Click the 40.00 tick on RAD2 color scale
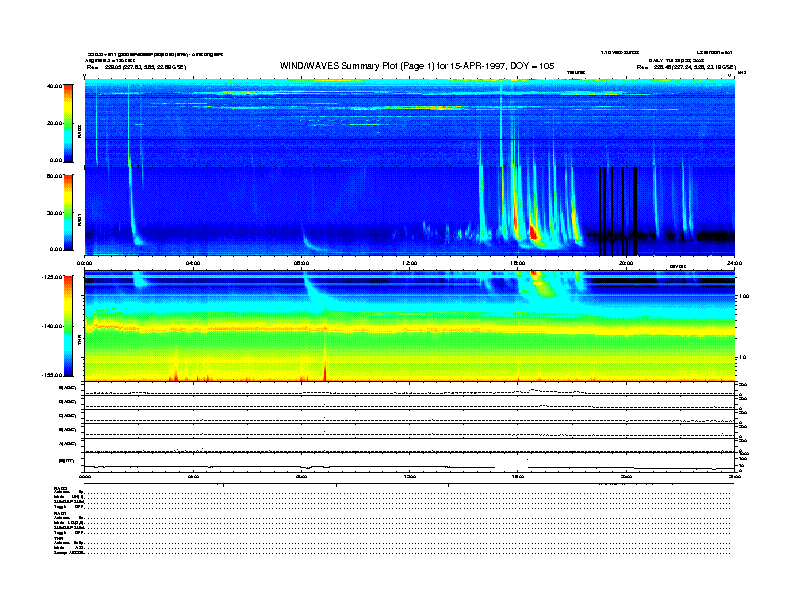Screen dimensions: 792x612 coord(54,86)
